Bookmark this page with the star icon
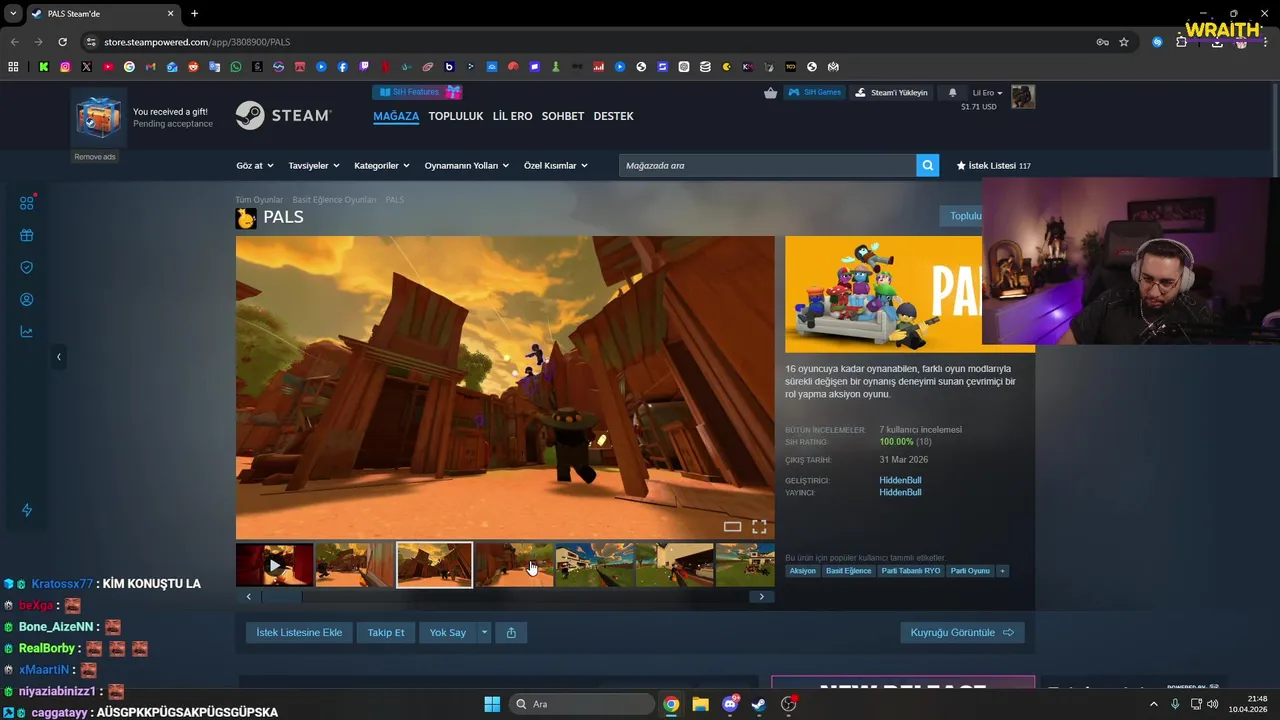Image resolution: width=1280 pixels, height=720 pixels. (x=1124, y=42)
